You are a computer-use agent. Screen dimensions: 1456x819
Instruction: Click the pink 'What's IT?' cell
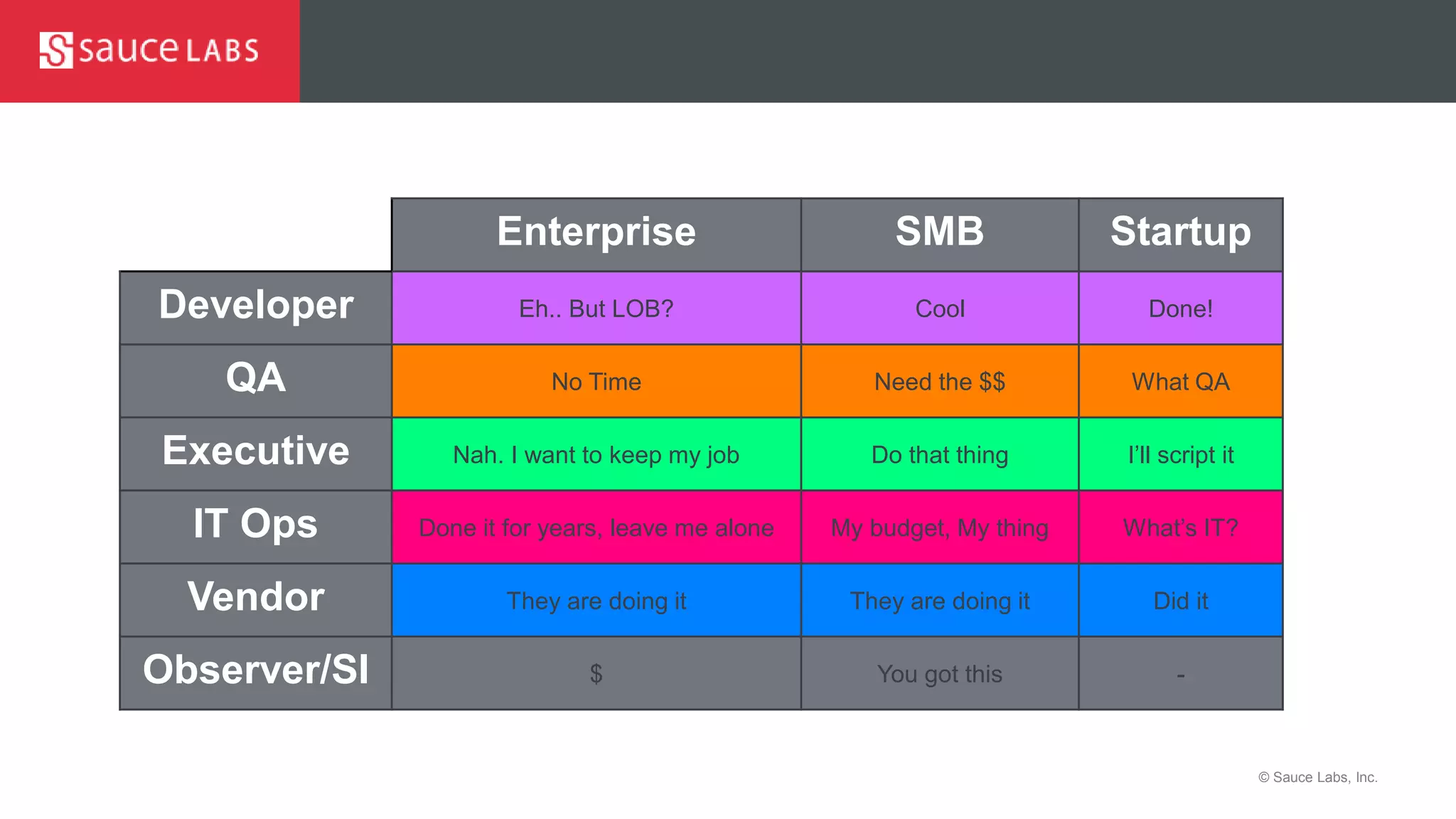tap(1181, 527)
